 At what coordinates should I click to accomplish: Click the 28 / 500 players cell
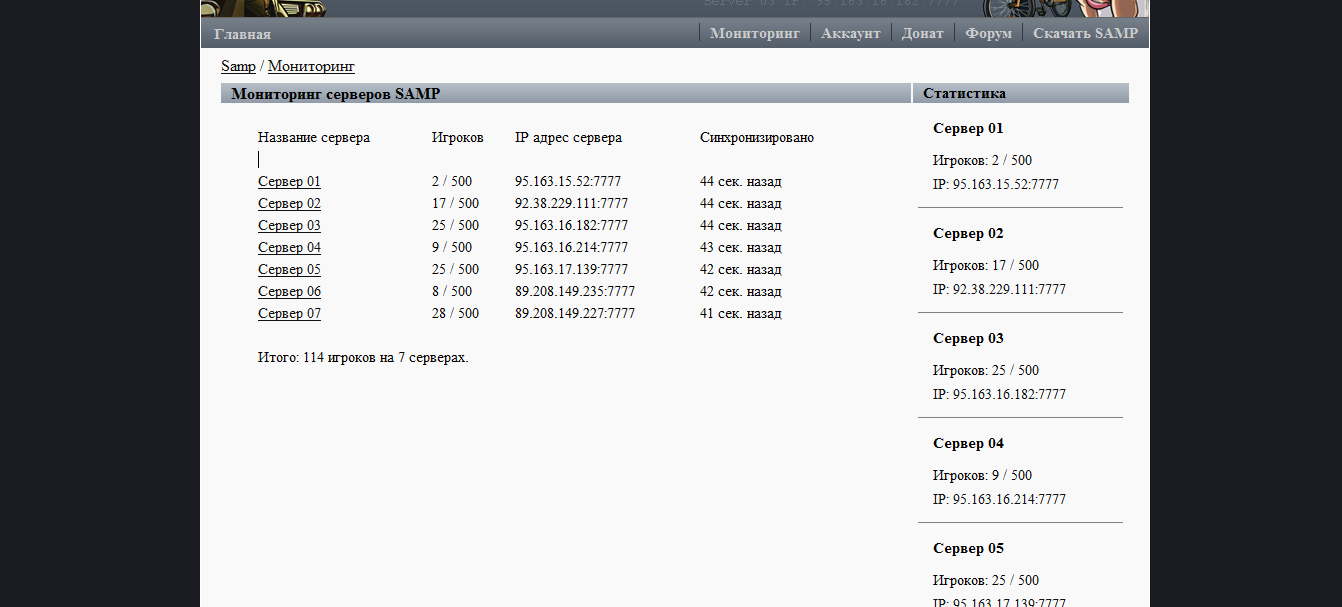[x=455, y=314]
